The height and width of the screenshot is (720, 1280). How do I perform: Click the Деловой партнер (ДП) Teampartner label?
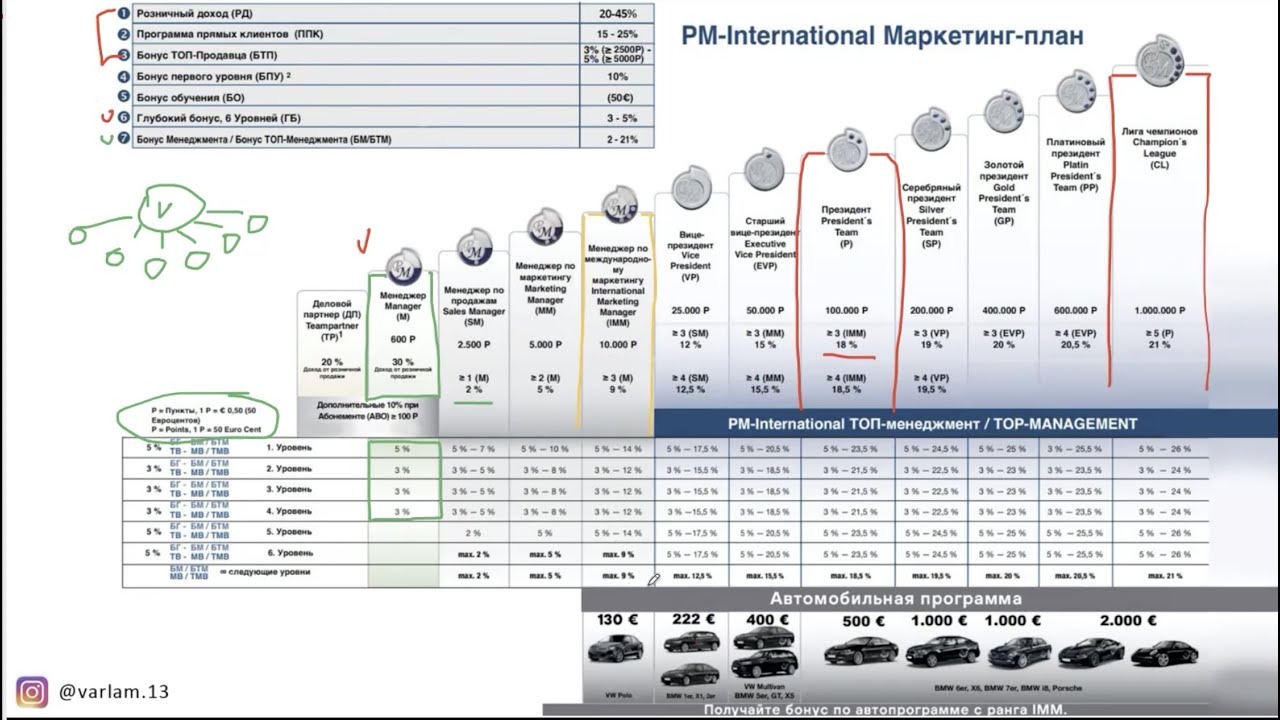(x=331, y=319)
